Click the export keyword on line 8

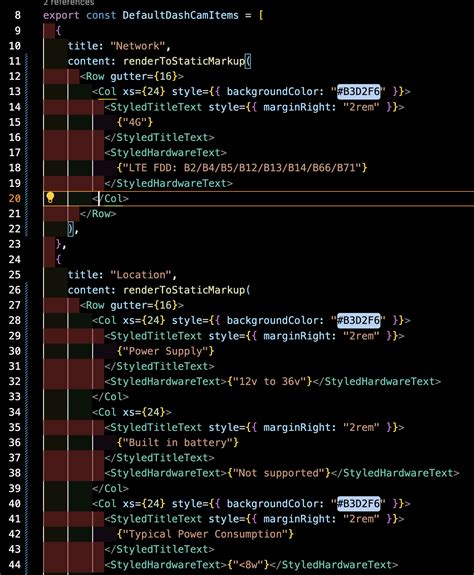[61, 15]
